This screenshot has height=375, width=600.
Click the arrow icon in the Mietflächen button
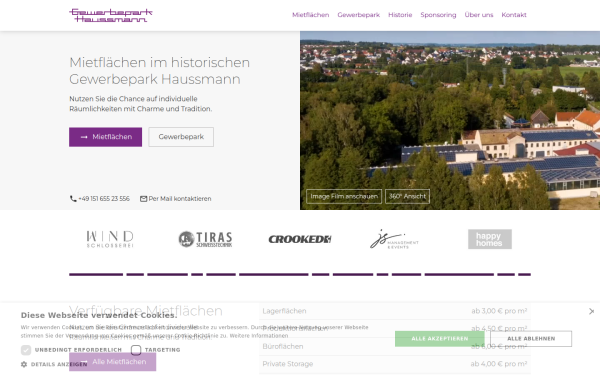pos(84,137)
